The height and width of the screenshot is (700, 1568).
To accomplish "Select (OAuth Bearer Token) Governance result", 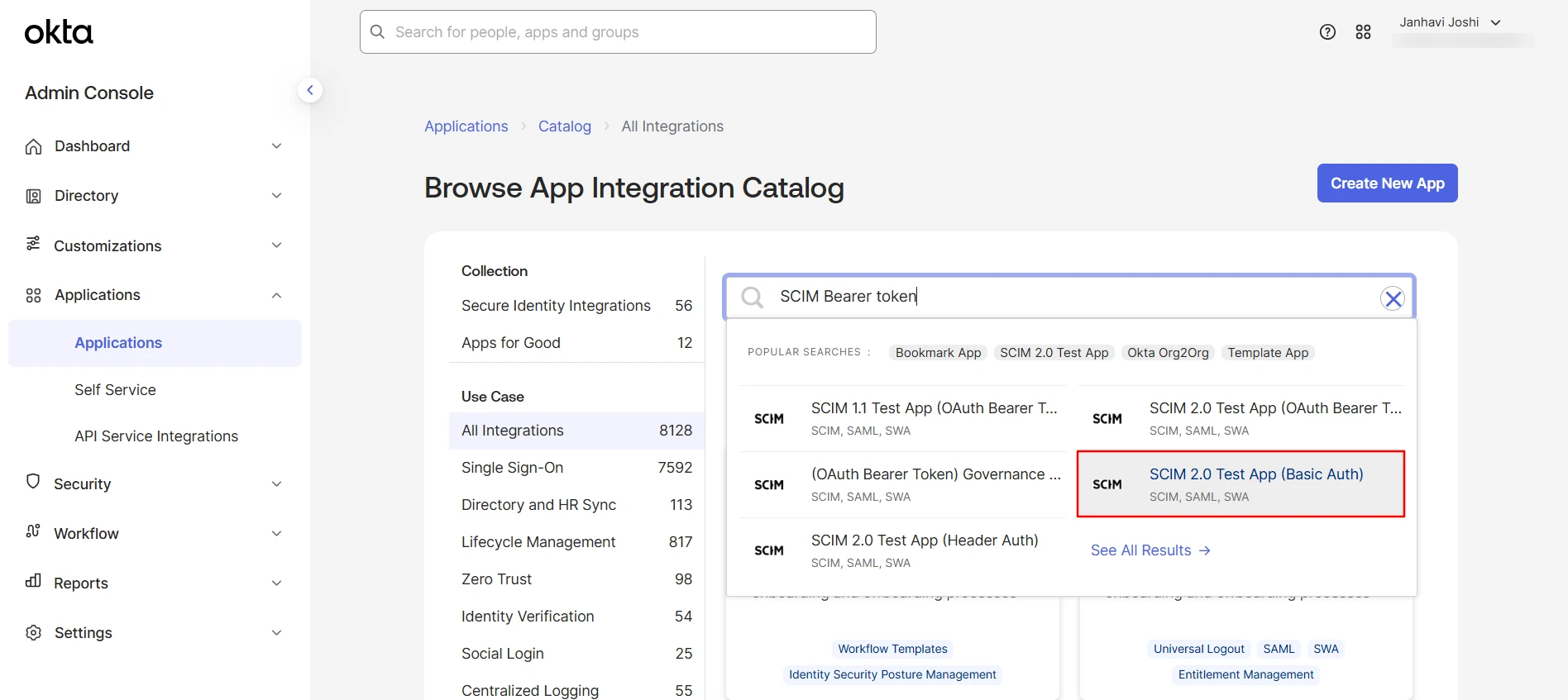I will [901, 484].
